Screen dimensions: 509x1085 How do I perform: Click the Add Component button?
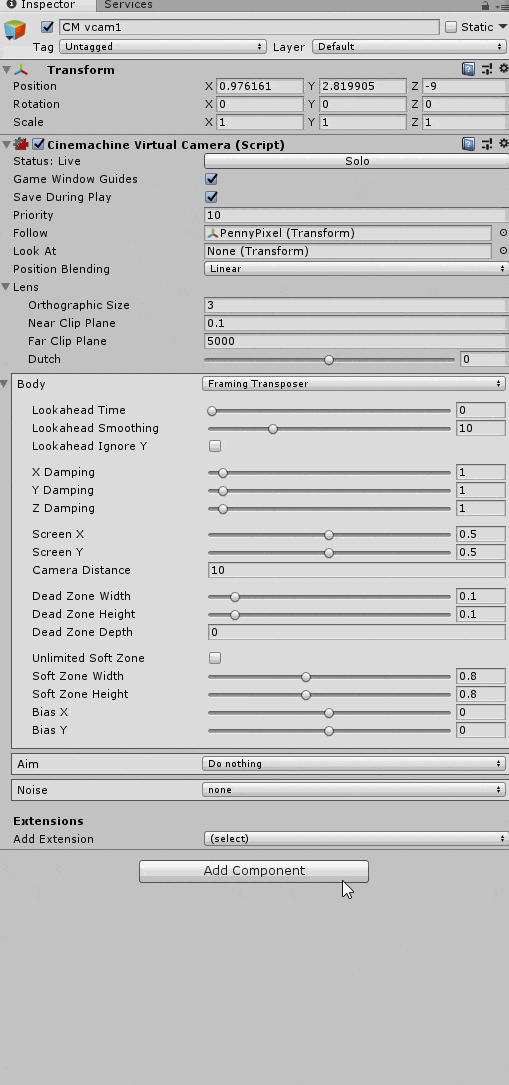click(254, 871)
